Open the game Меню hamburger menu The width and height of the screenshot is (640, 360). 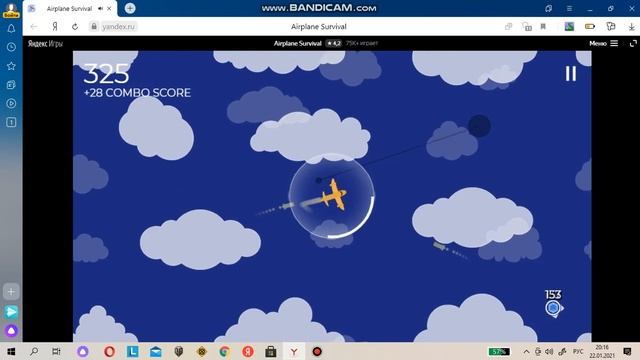pos(604,43)
